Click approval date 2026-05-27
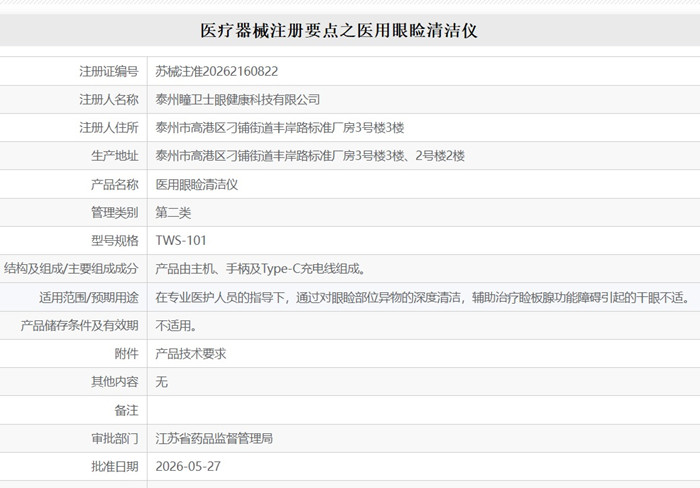 tap(188, 467)
